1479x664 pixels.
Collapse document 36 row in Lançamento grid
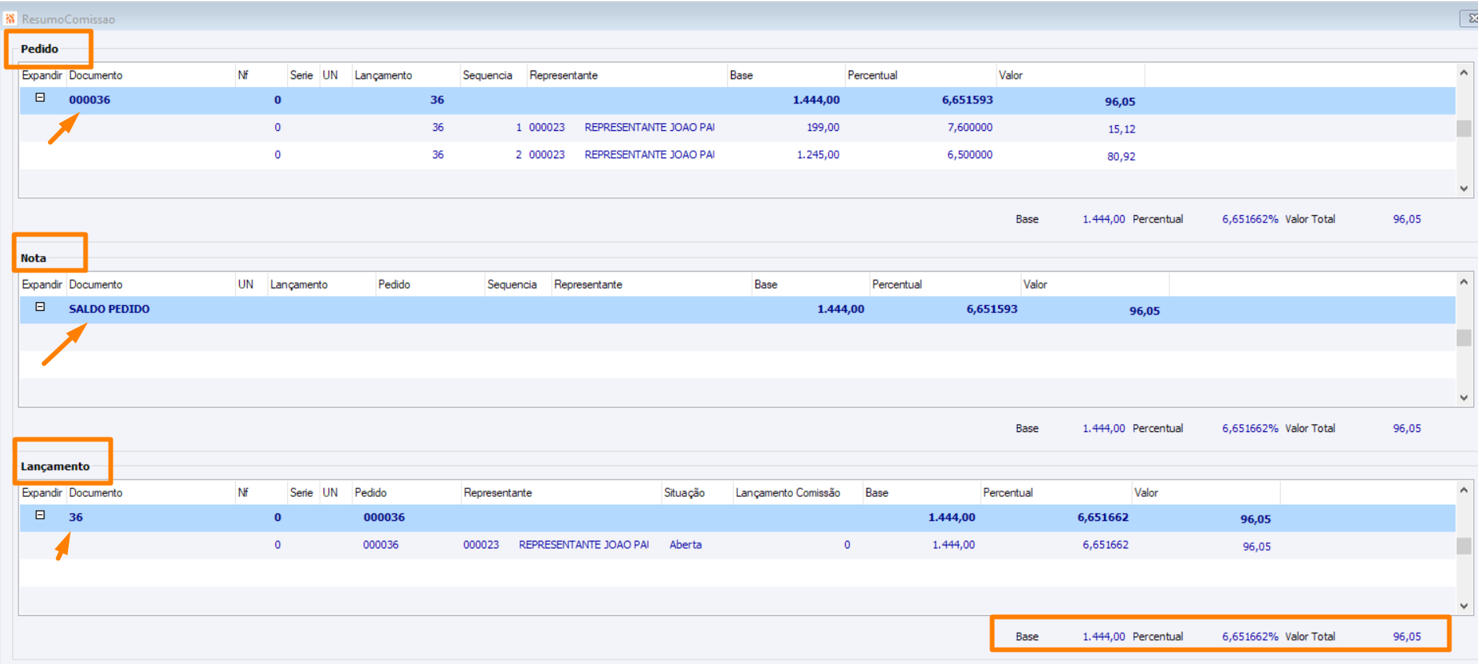(40, 515)
